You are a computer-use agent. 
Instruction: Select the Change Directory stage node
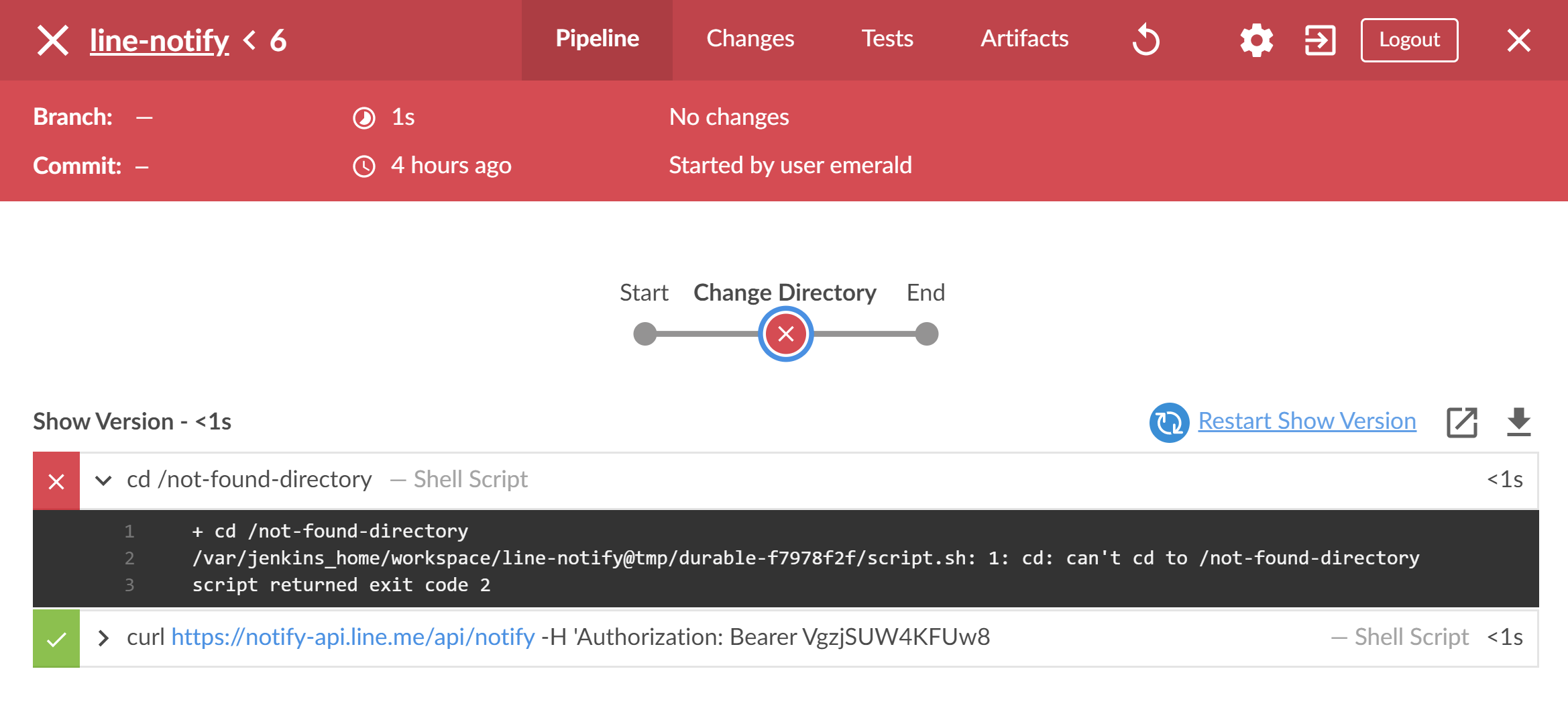(785, 334)
